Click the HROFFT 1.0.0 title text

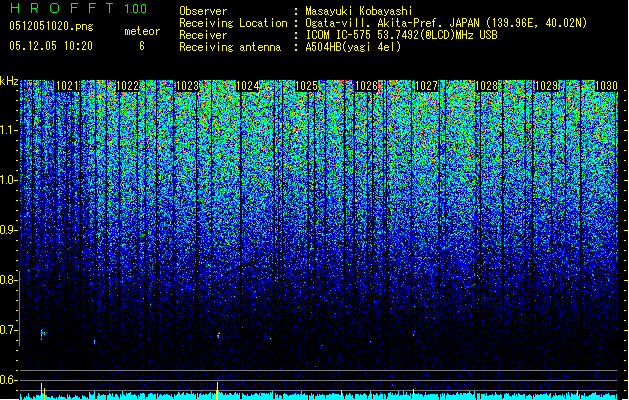coord(79,8)
